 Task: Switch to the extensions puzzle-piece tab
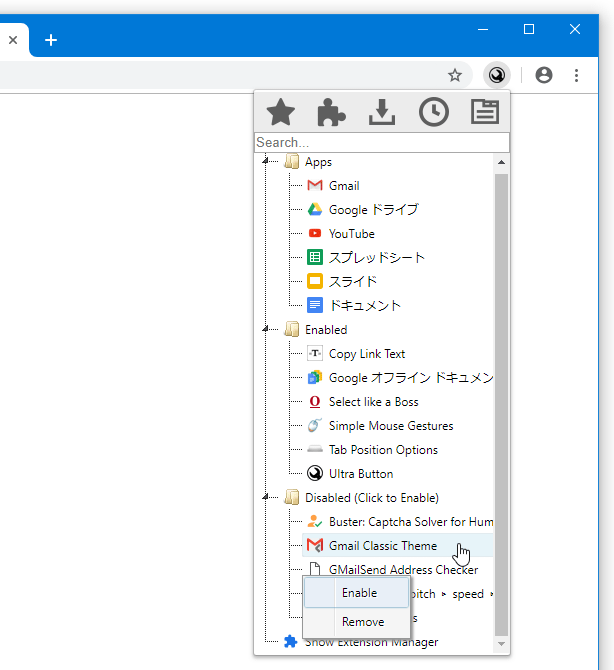(331, 112)
